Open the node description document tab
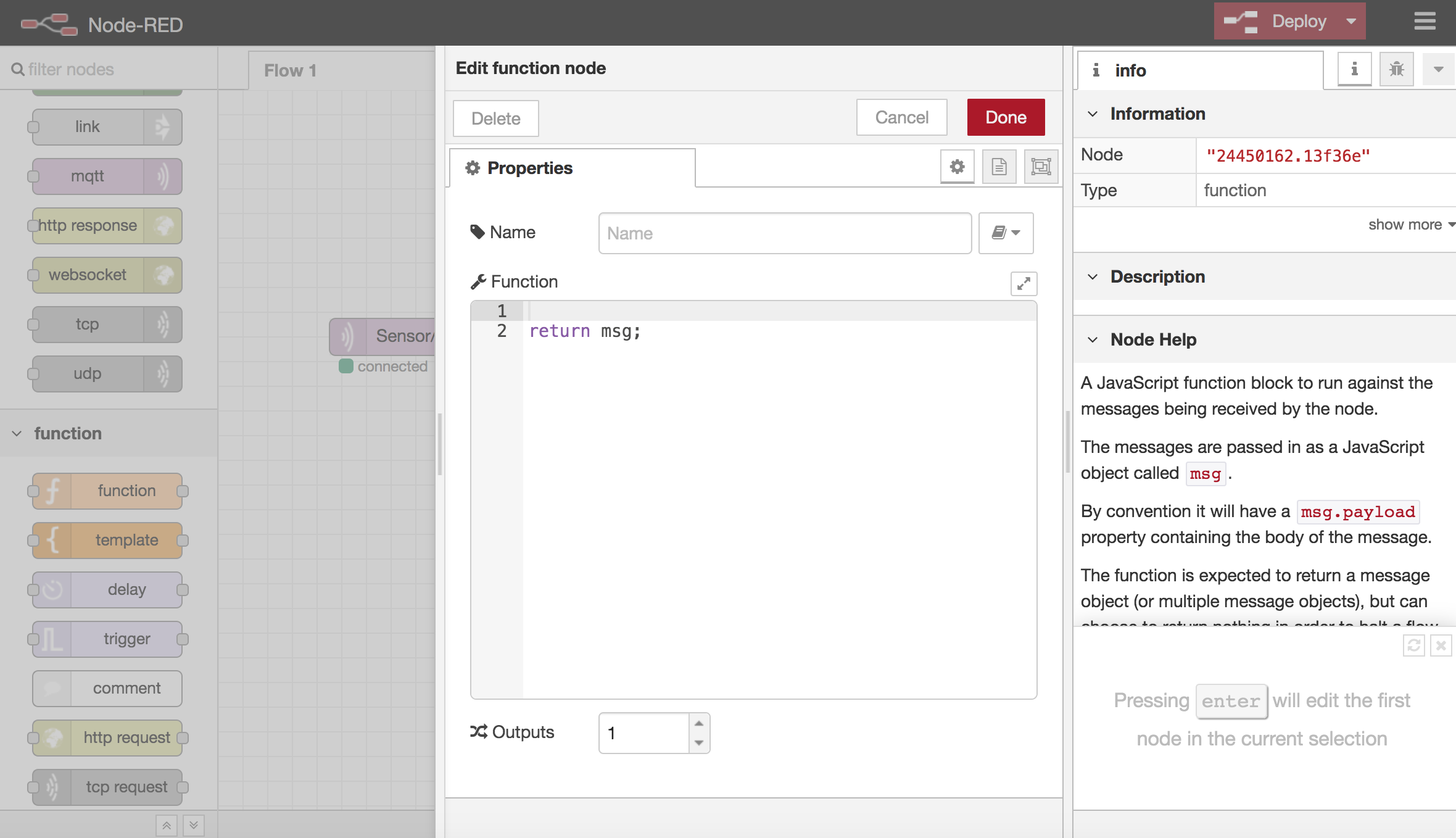 click(x=999, y=167)
